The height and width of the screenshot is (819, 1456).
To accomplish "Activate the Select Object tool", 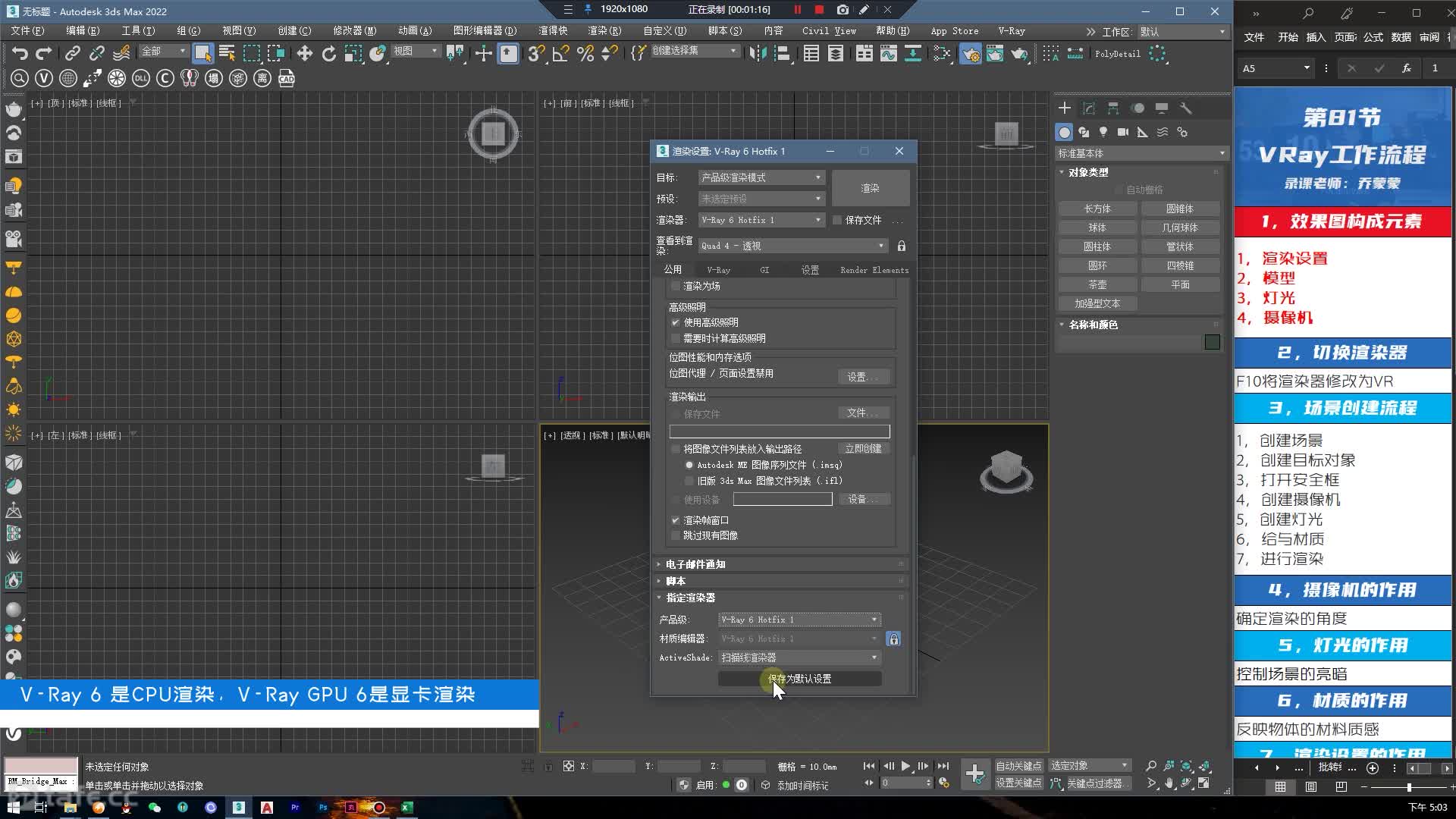I will [202, 53].
